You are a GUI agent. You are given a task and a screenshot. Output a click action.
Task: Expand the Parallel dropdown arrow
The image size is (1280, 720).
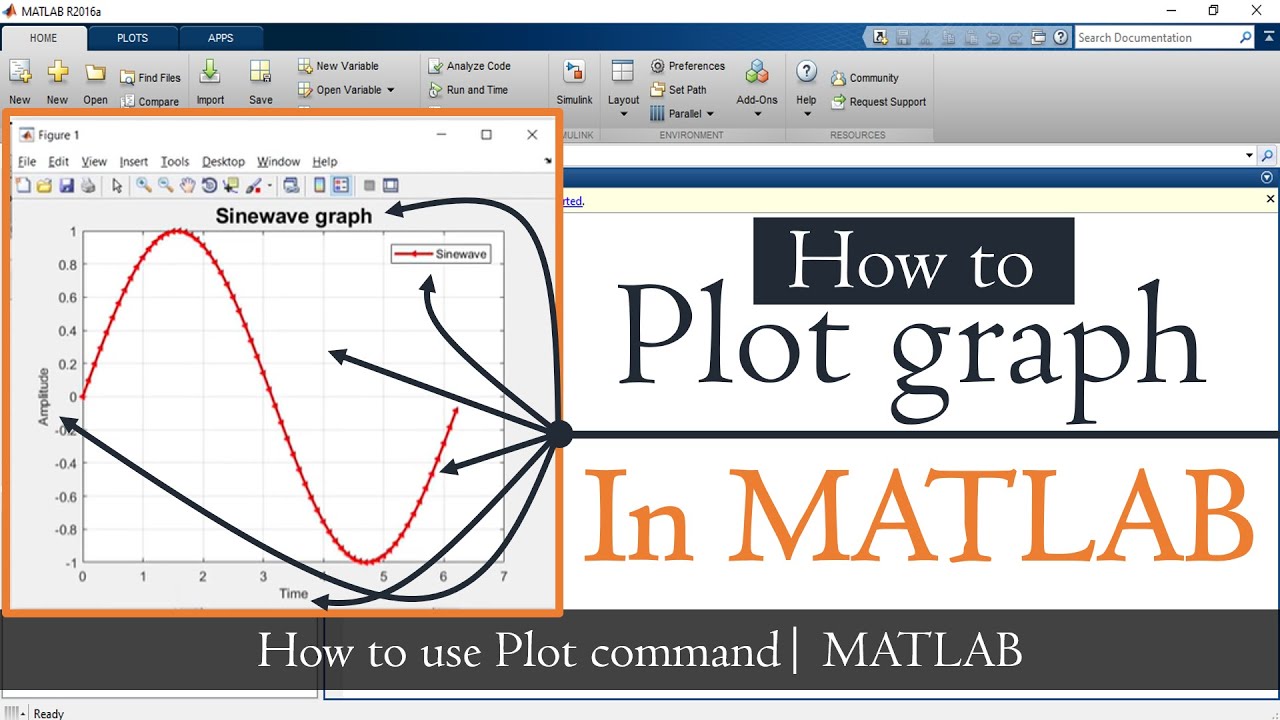point(710,114)
